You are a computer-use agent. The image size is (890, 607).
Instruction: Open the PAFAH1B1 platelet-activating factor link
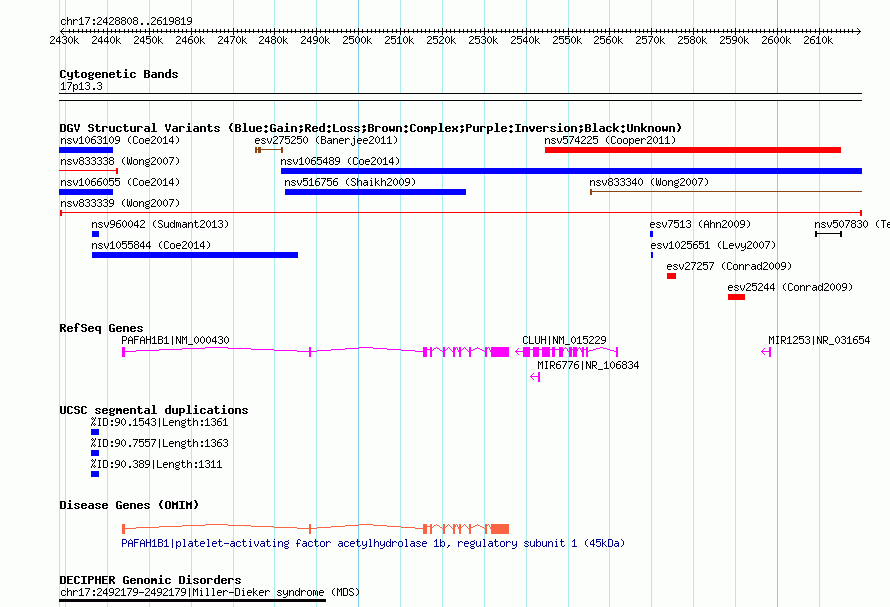tap(373, 543)
